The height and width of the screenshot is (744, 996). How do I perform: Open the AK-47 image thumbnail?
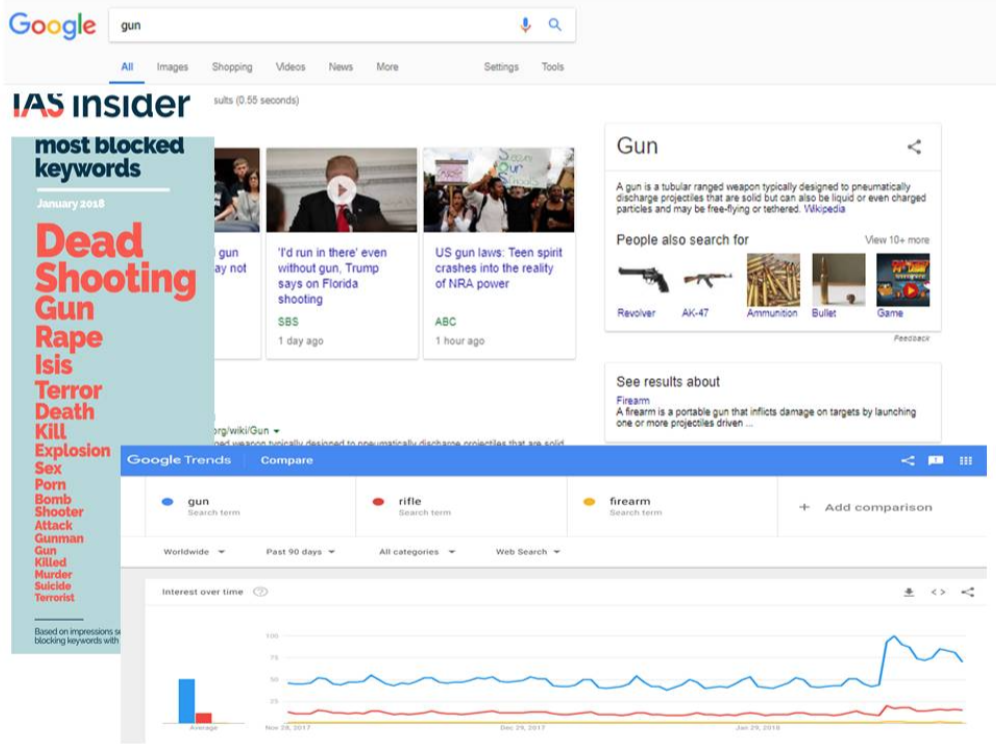708,280
